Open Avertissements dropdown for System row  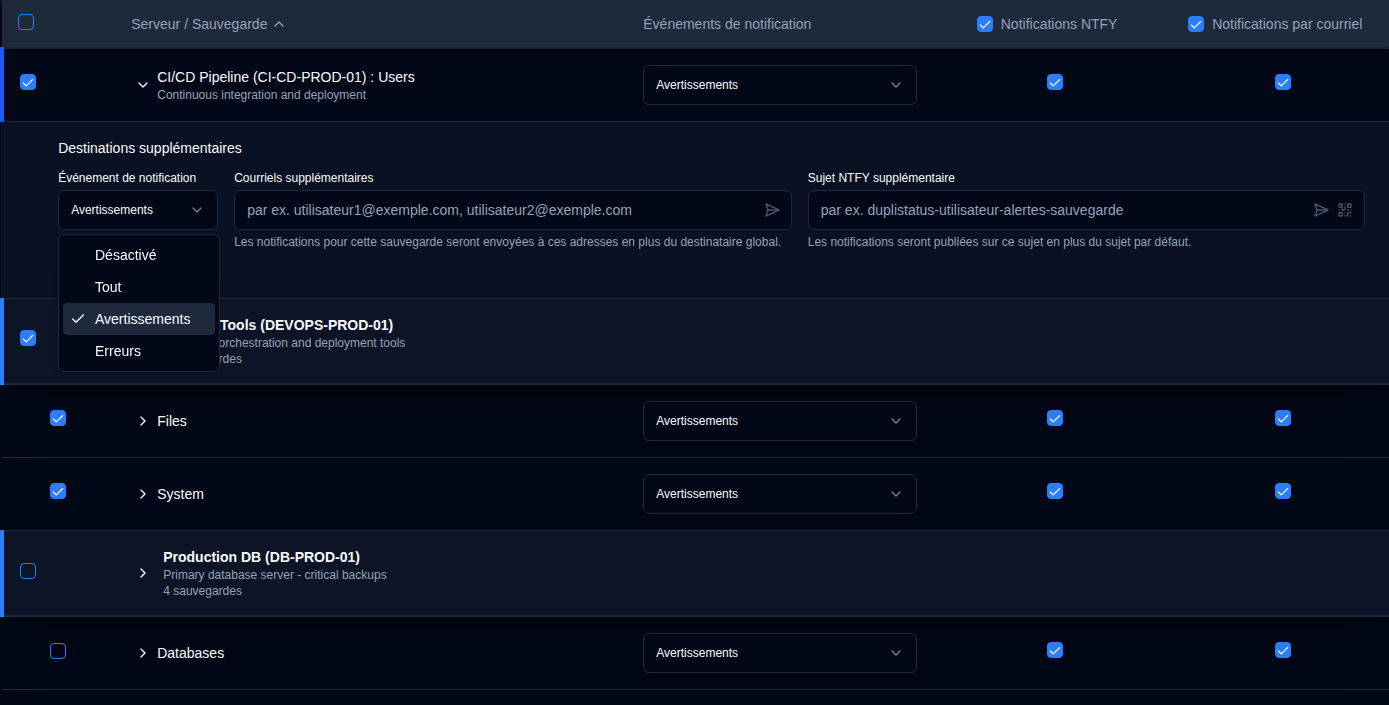click(780, 494)
